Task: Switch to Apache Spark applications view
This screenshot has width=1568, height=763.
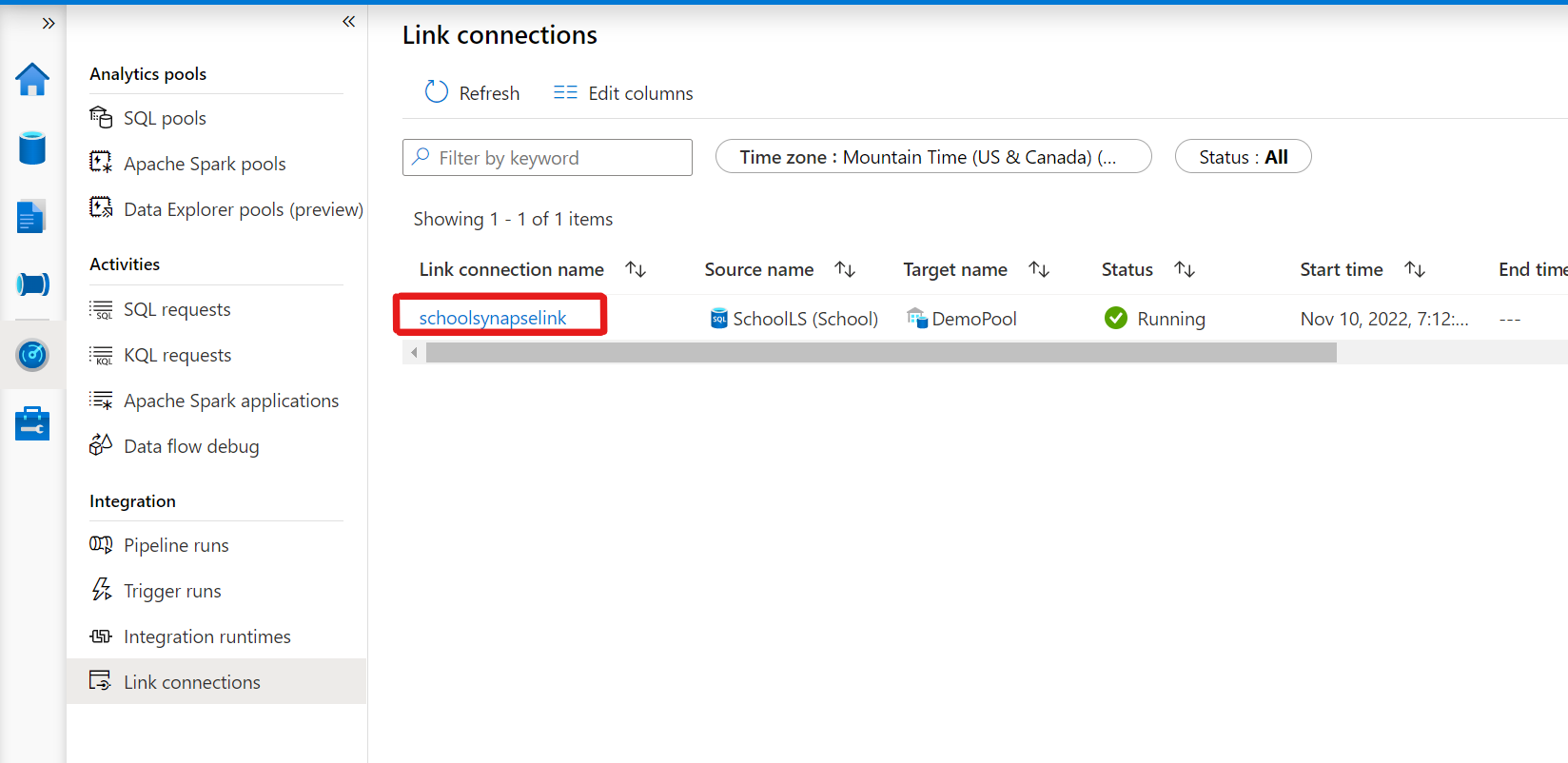Action: (x=231, y=400)
